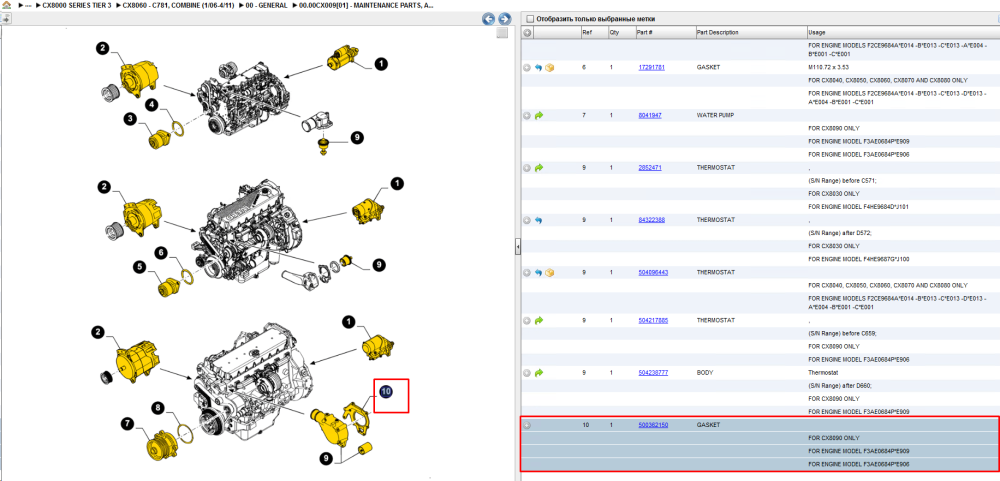
Task: Add part 504238777 using its plus icon
Action: point(527,373)
